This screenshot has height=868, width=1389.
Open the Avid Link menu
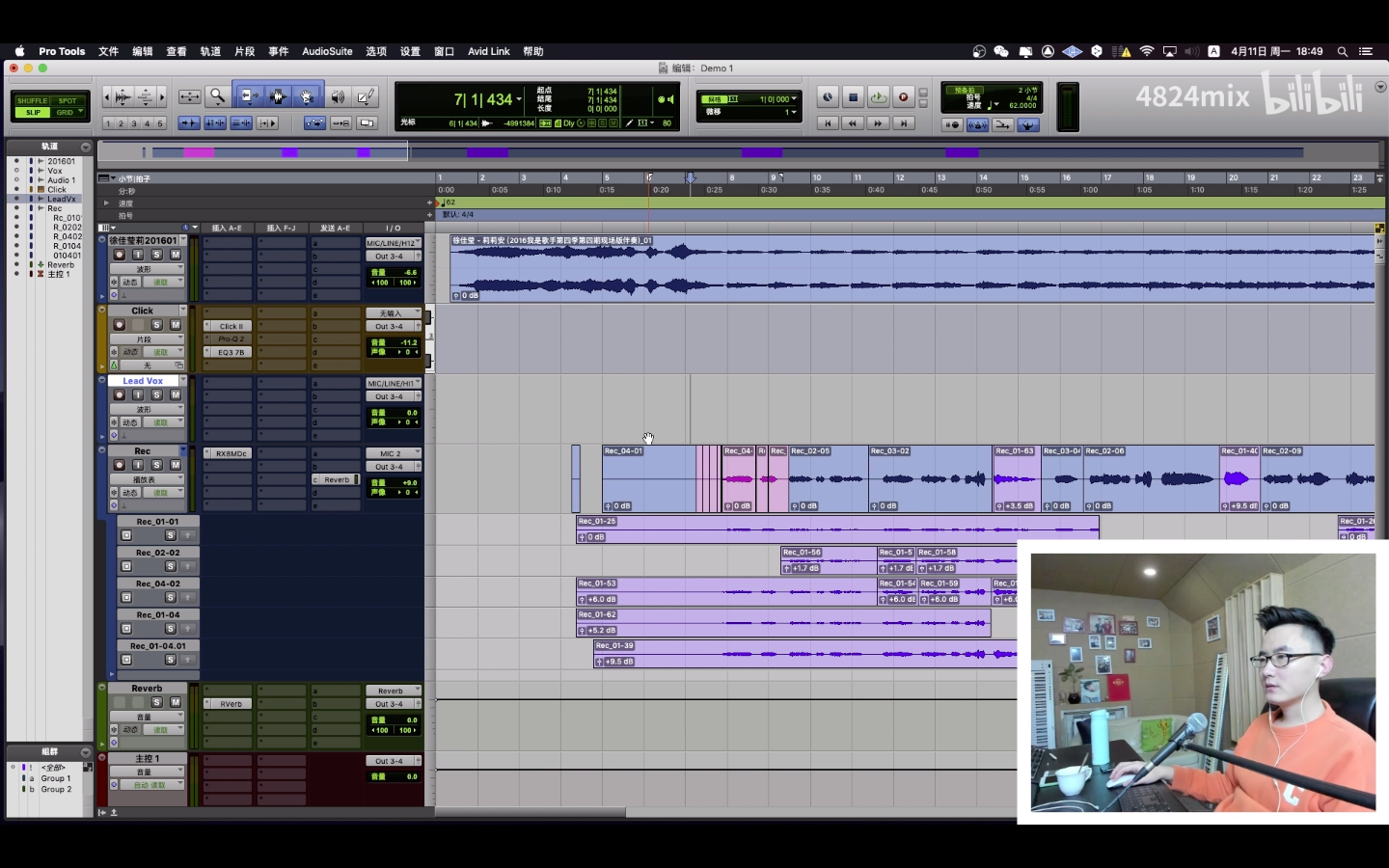(489, 51)
